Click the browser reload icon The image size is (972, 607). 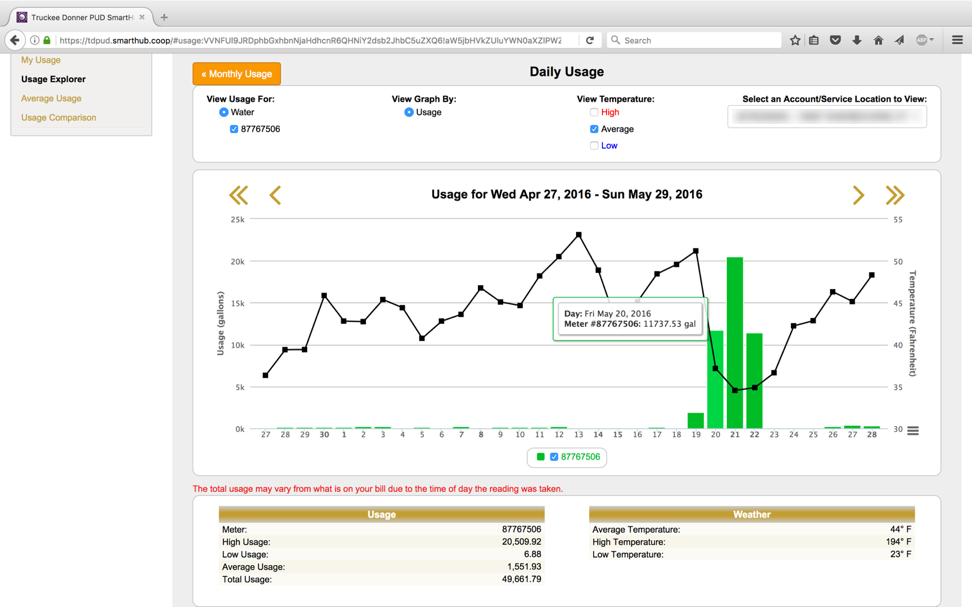(590, 40)
